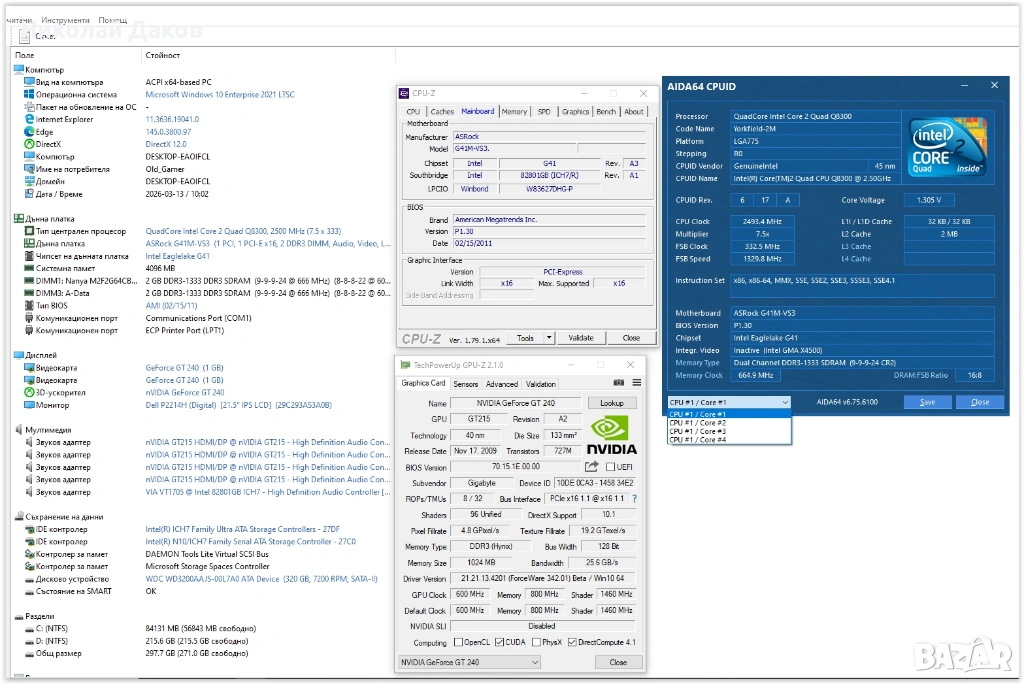This screenshot has width=1024, height=684.
Task: Open the GPU-Z hamburger menu icon
Action: click(636, 383)
